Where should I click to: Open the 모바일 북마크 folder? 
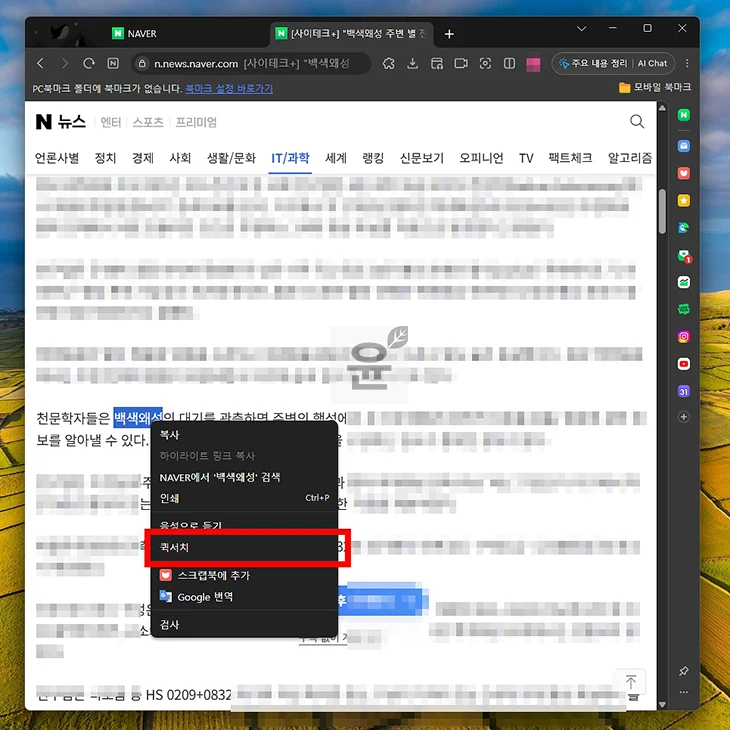click(655, 87)
